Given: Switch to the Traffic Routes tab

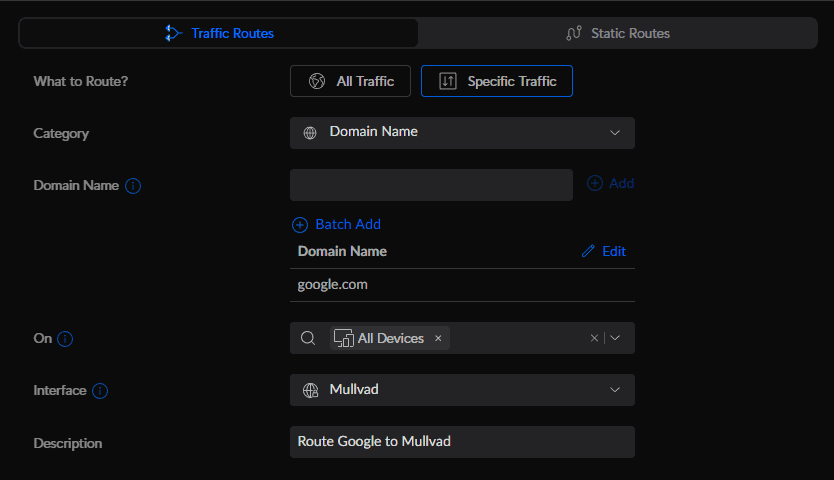Looking at the screenshot, I should click(x=219, y=33).
